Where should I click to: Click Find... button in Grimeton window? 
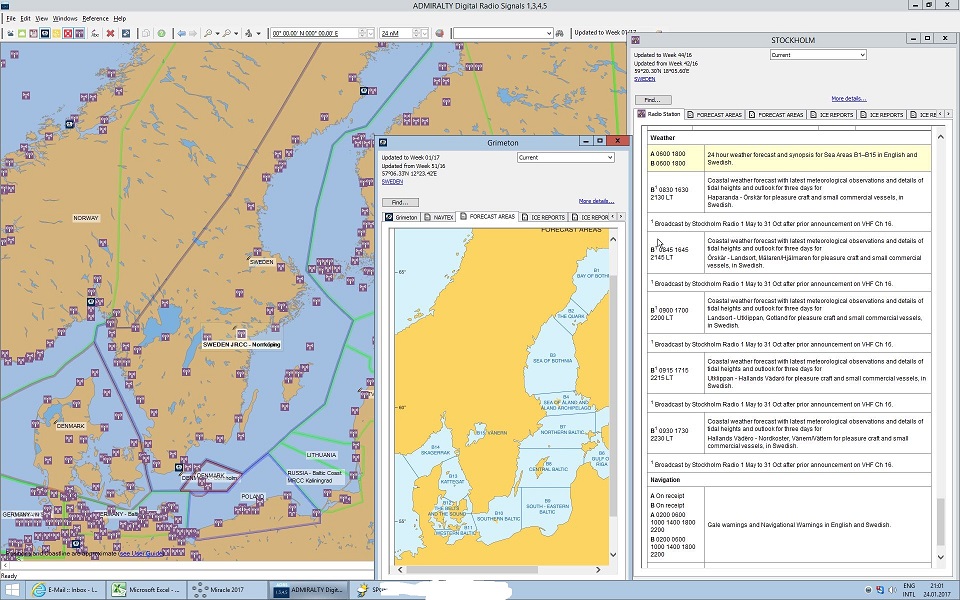coord(400,202)
